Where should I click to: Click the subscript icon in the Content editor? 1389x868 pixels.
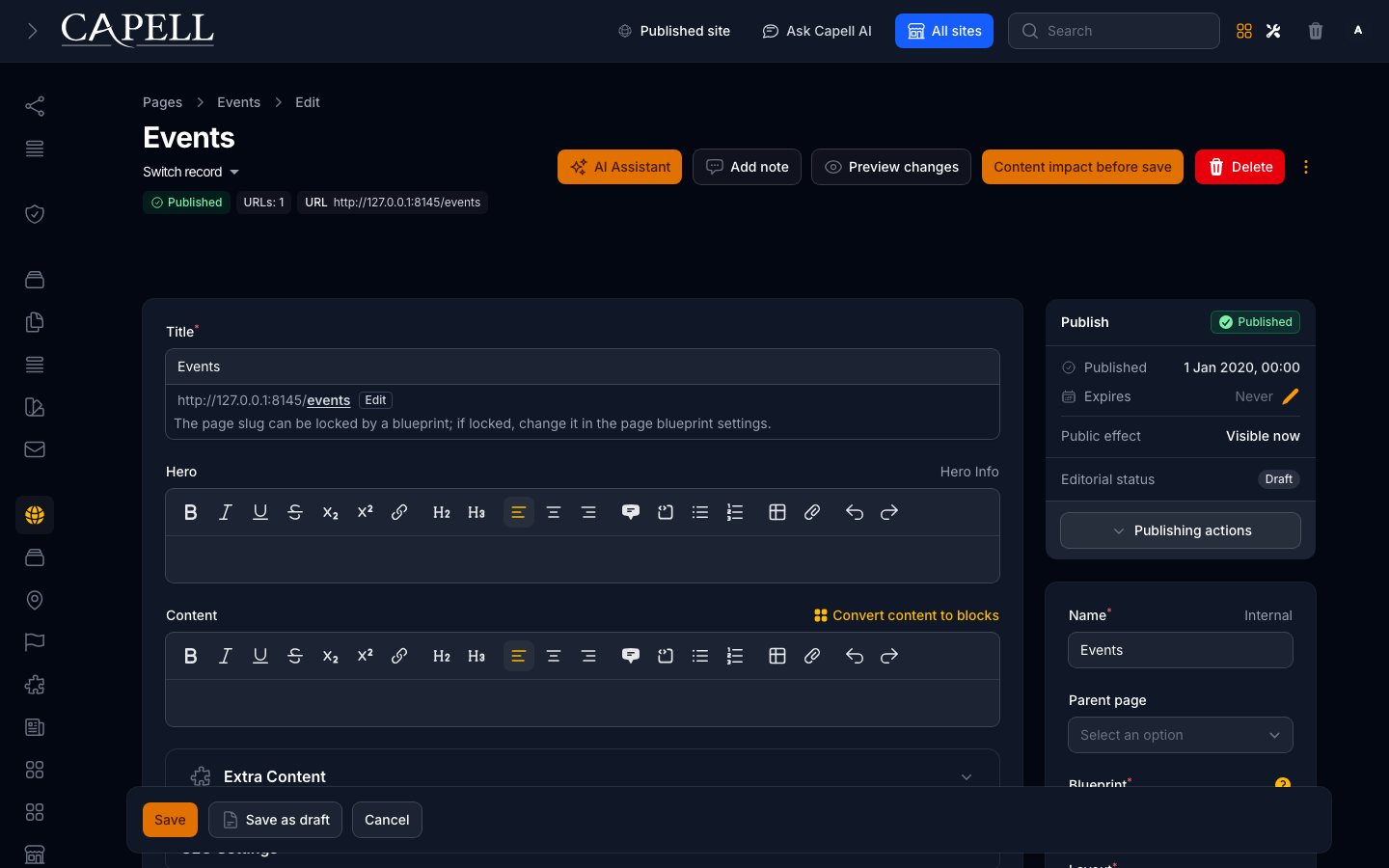(330, 656)
